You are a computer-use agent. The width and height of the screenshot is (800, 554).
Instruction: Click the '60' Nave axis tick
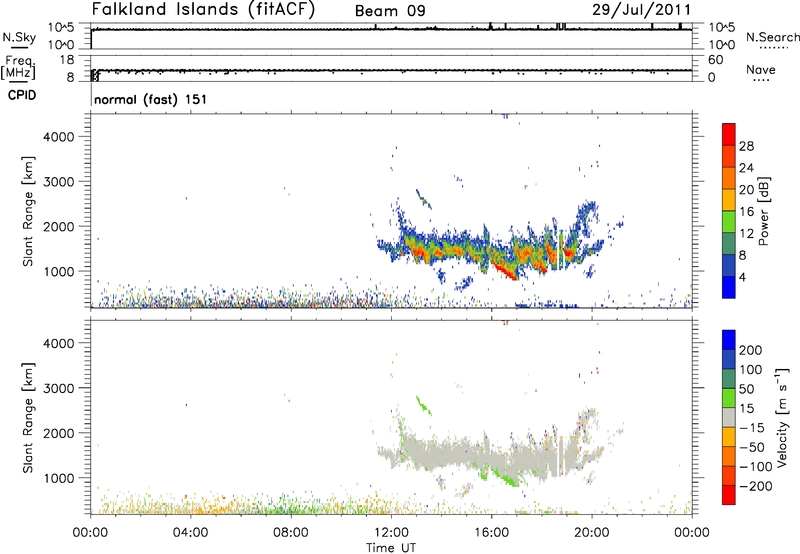(715, 60)
